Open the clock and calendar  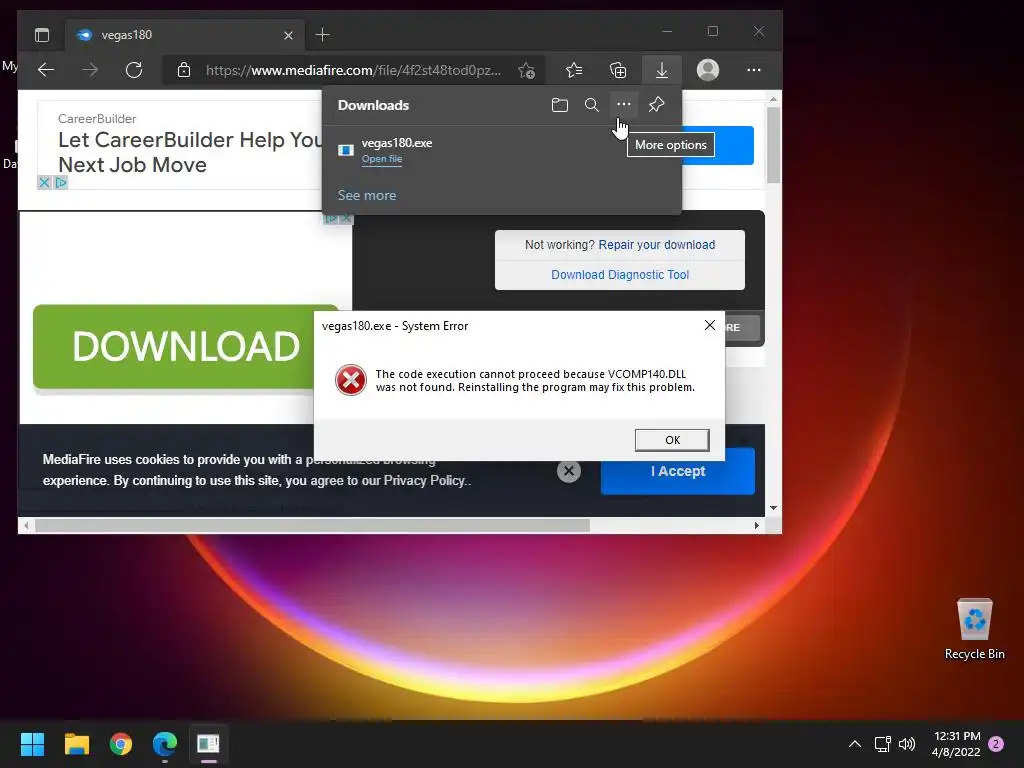coord(956,744)
